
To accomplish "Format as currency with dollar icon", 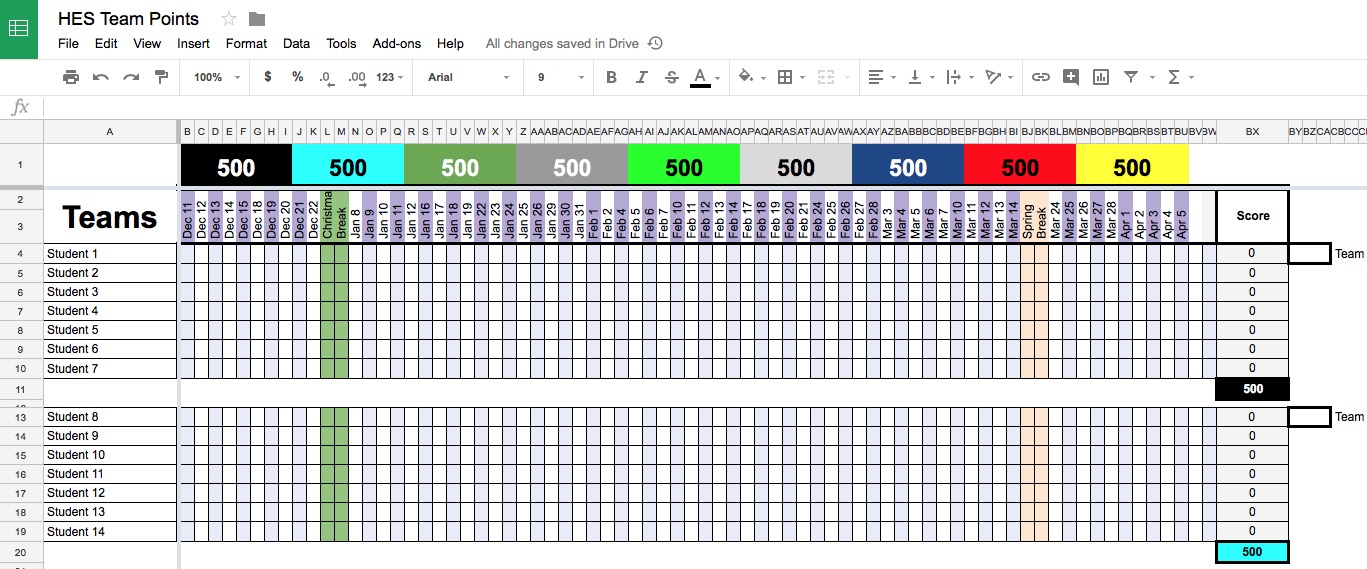I will click(x=267, y=77).
